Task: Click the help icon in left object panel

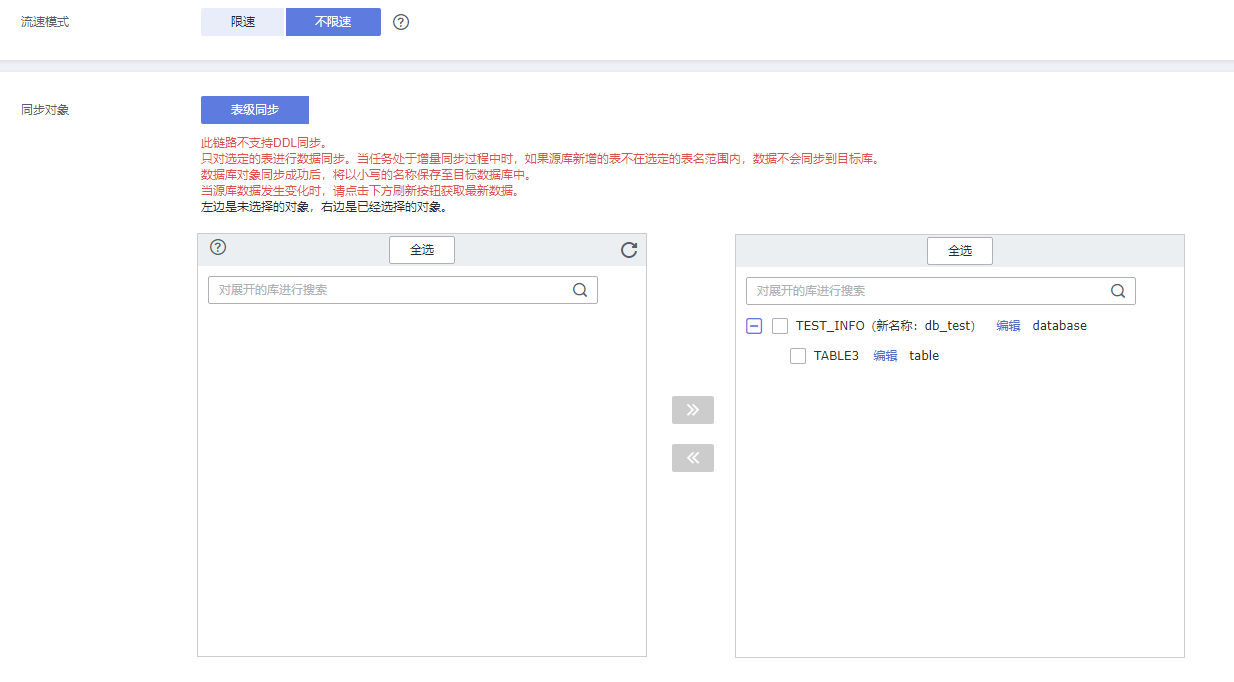Action: 218,248
